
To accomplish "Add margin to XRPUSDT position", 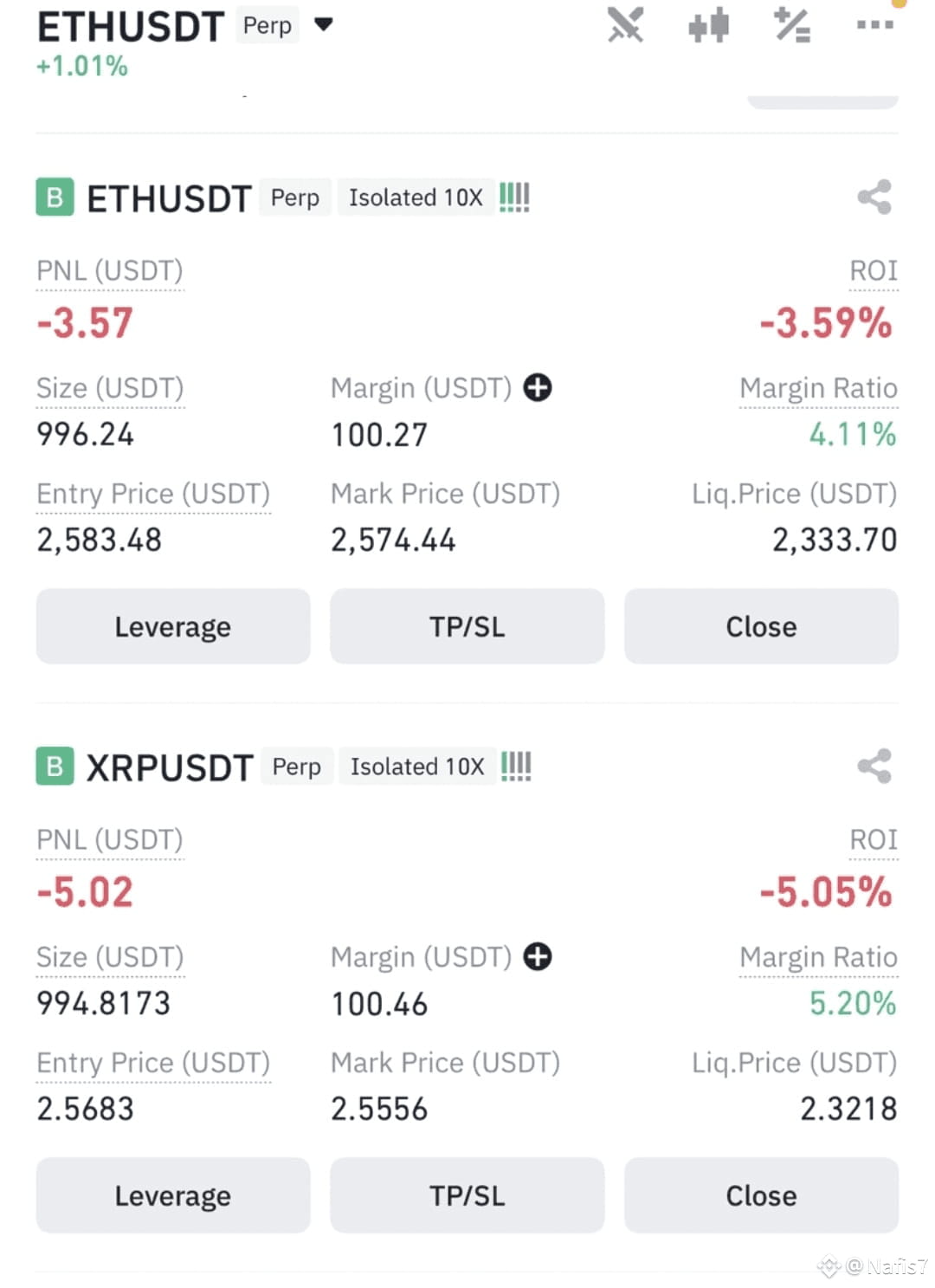I will (x=538, y=957).
